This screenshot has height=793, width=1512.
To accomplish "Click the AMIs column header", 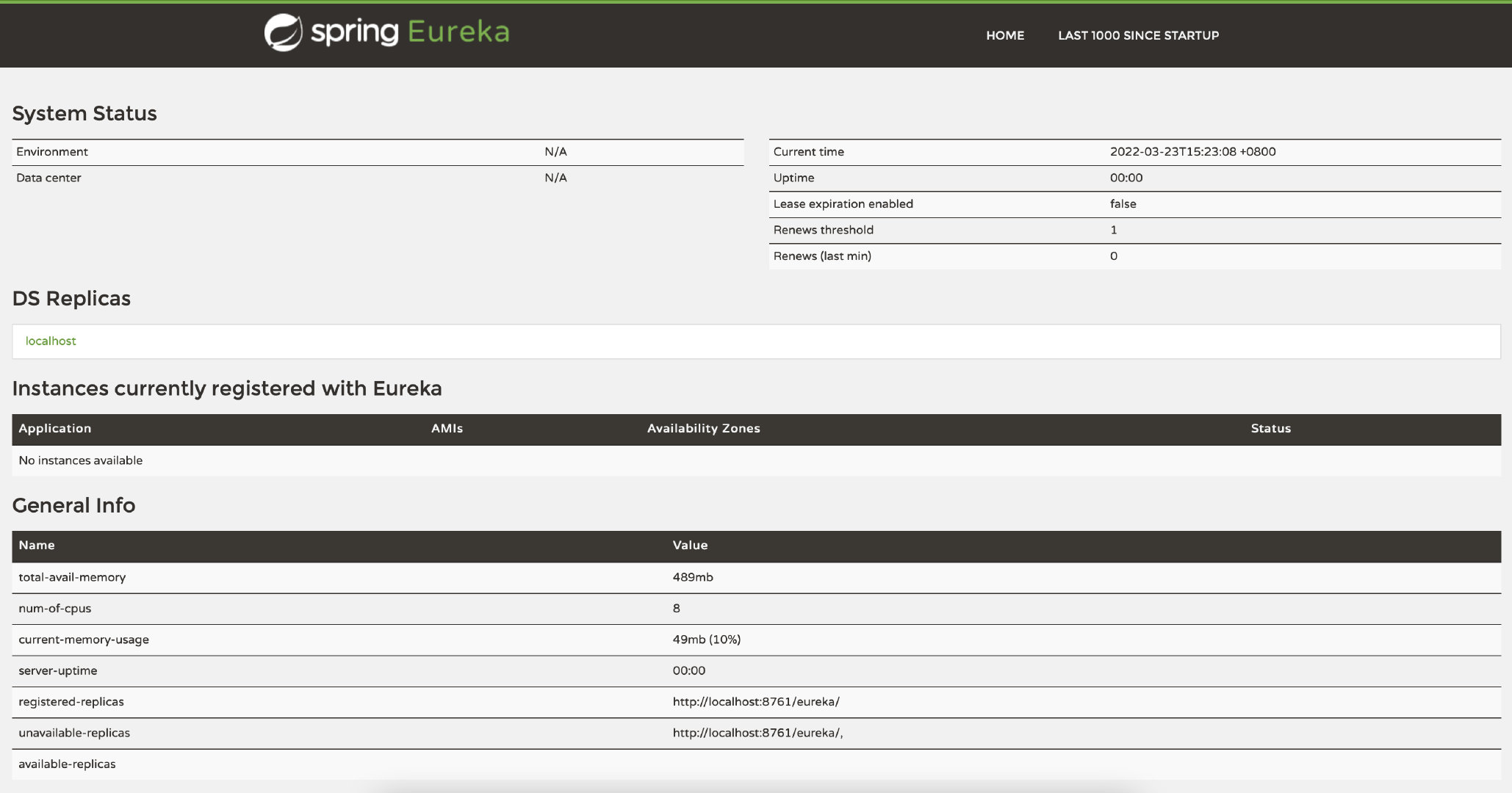I will [x=447, y=429].
